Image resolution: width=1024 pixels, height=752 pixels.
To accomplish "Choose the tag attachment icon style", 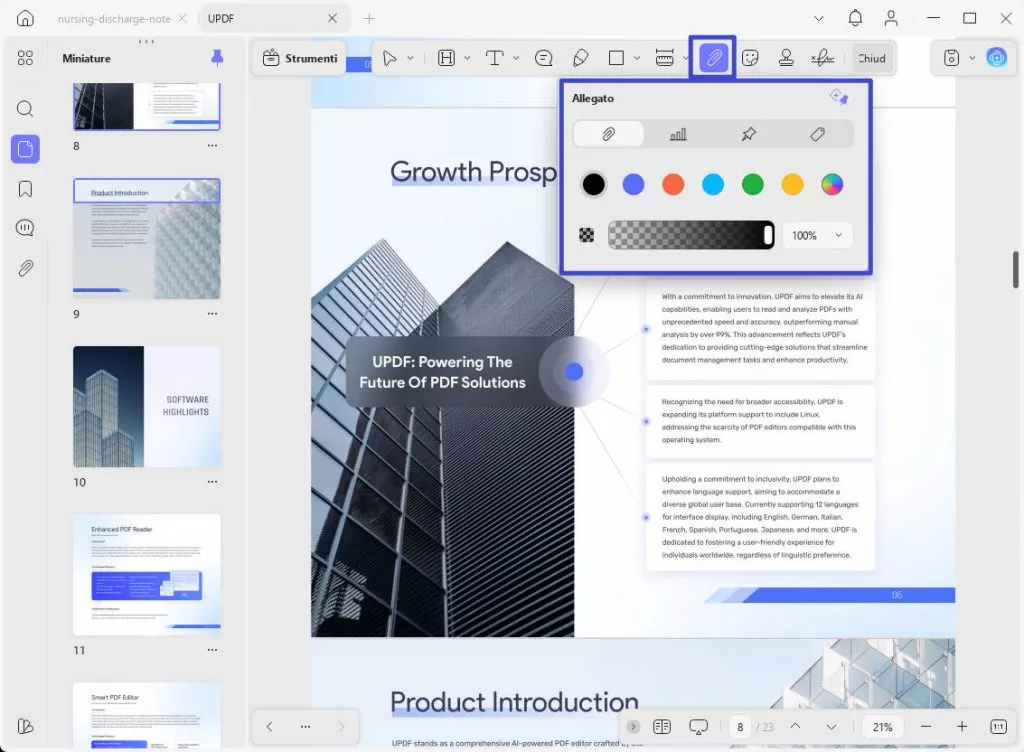I will tap(818, 134).
